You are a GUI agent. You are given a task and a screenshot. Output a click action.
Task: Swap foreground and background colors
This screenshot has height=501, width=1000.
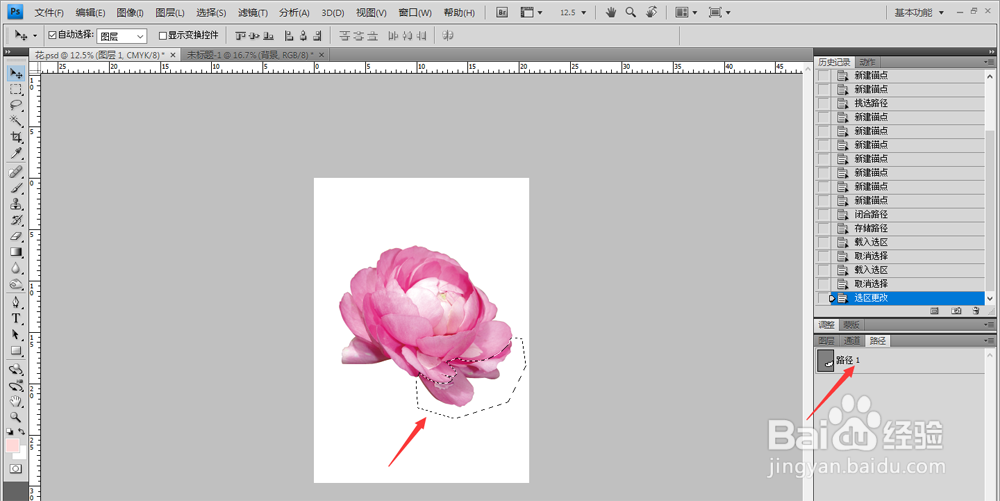pos(22,432)
